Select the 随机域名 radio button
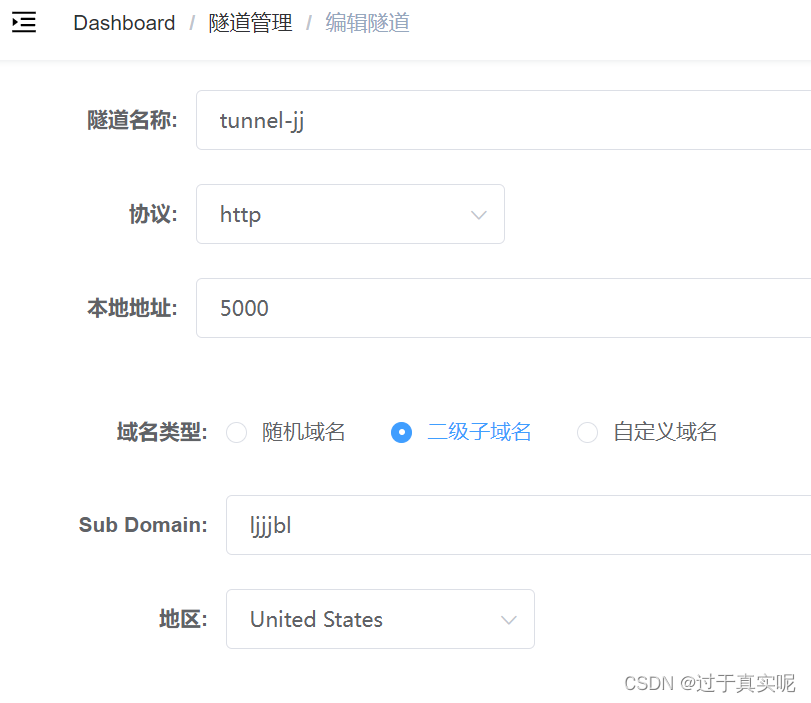 tap(236, 432)
